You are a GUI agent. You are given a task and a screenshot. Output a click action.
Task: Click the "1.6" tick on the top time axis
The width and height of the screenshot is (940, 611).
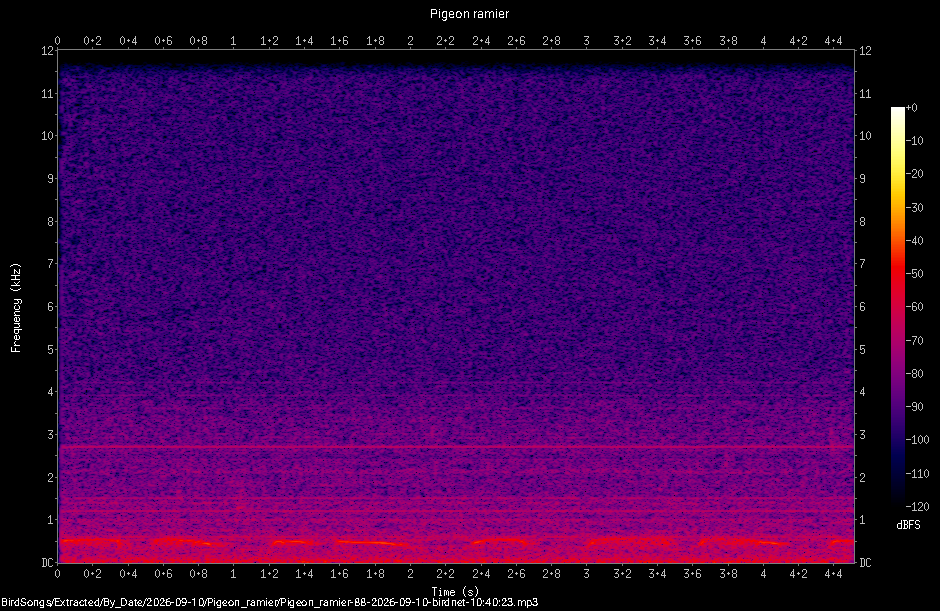pos(339,41)
